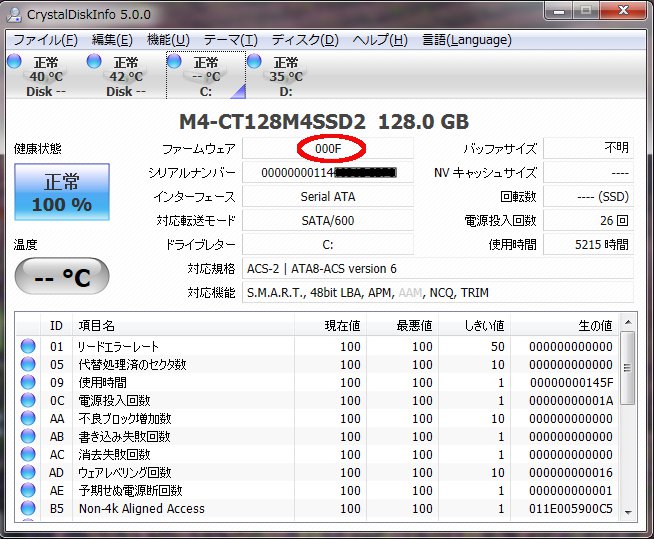Click status orb for 42 °C disk
This screenshot has width=654, height=540.
(x=94, y=61)
